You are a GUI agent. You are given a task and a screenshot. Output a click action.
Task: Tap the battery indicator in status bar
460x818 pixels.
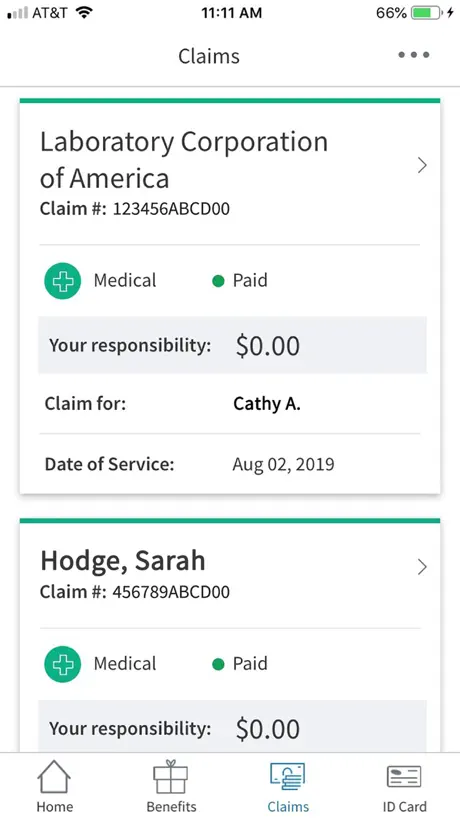click(x=426, y=13)
